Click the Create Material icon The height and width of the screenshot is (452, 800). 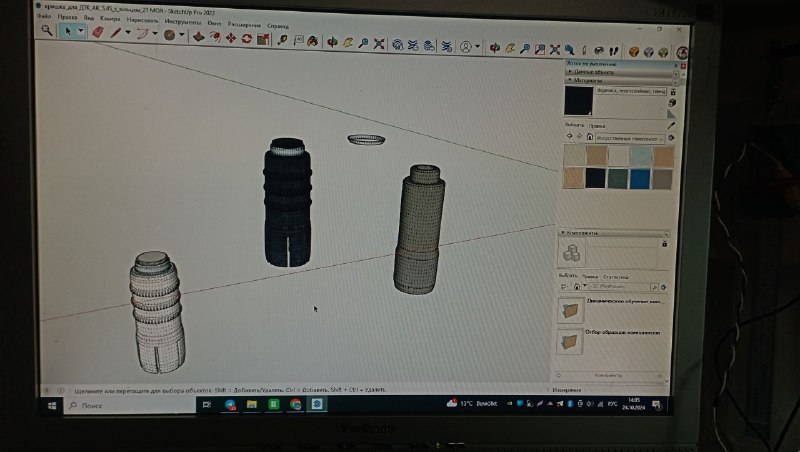pyautogui.click(x=672, y=103)
